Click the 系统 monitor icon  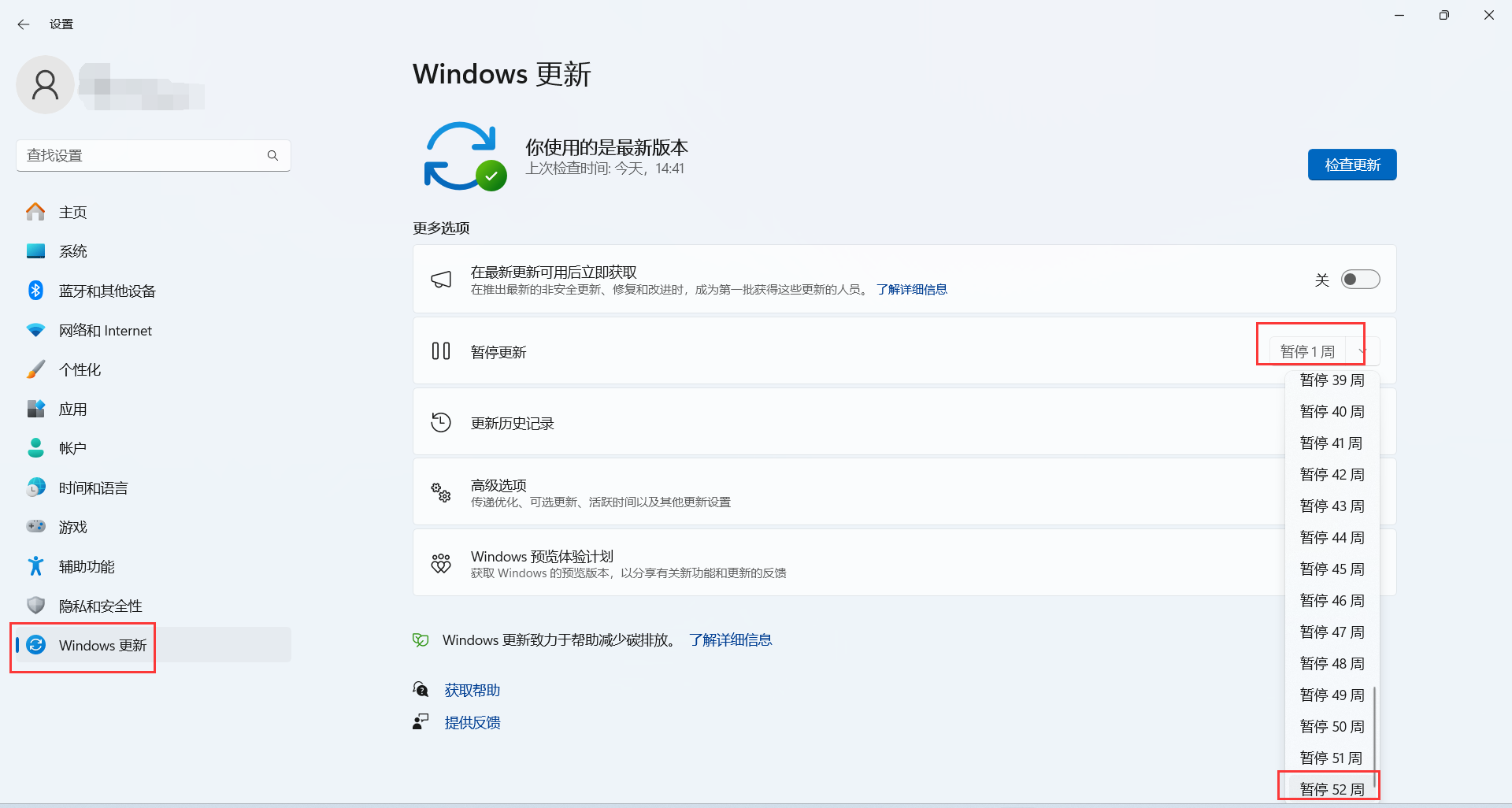35,251
